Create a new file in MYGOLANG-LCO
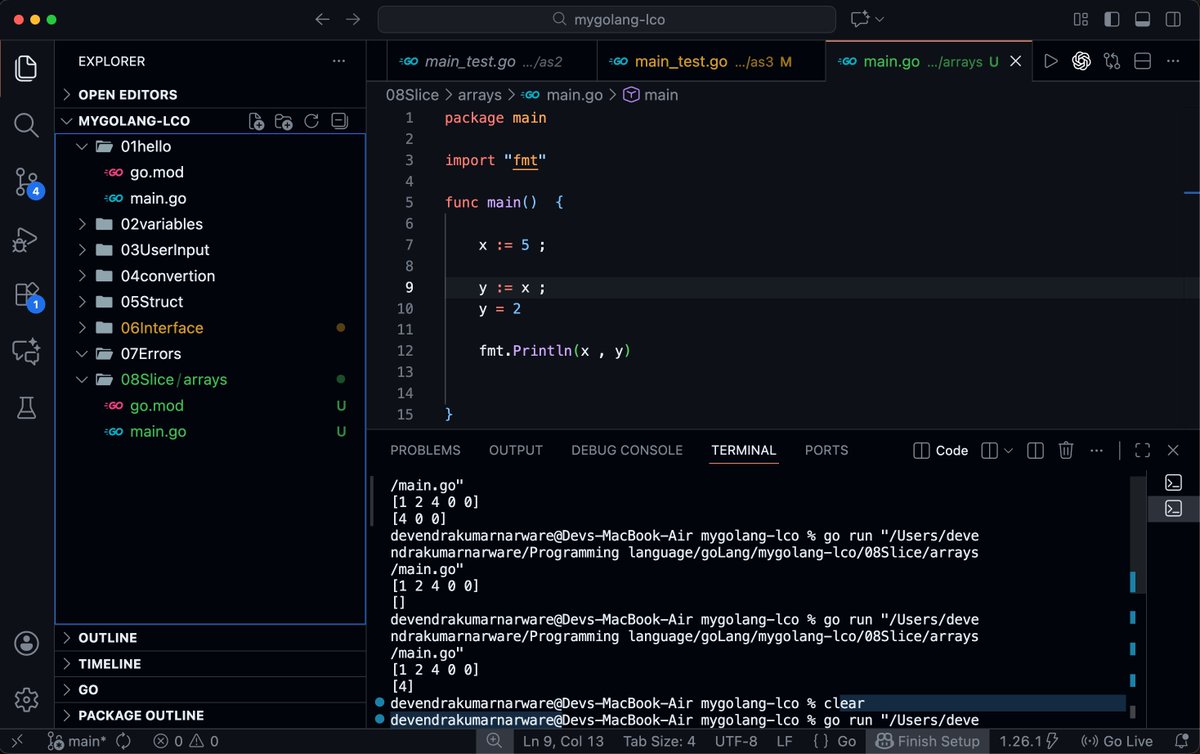This screenshot has width=1200, height=754. [256, 121]
